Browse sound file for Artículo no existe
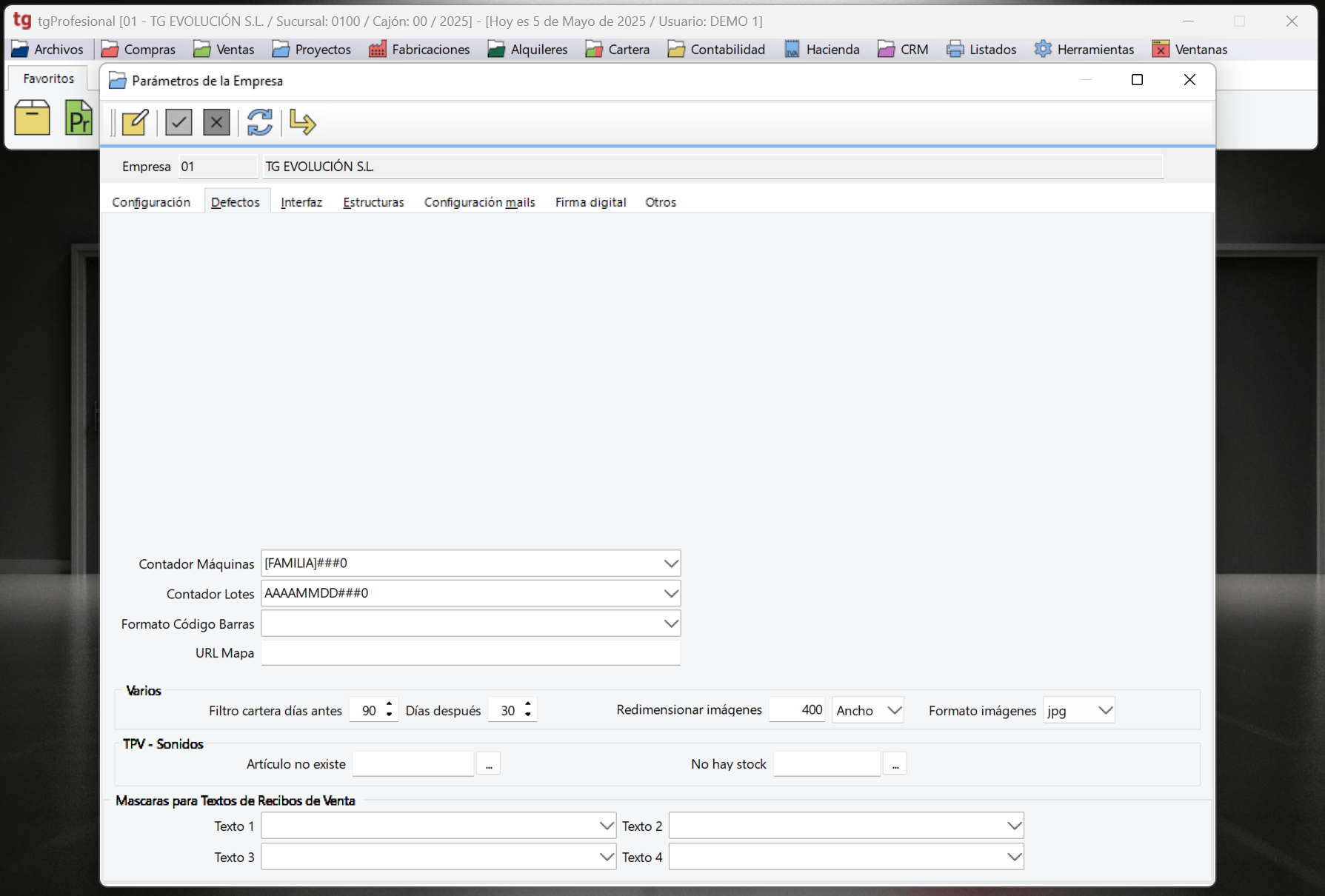The width and height of the screenshot is (1325, 896). (x=489, y=763)
